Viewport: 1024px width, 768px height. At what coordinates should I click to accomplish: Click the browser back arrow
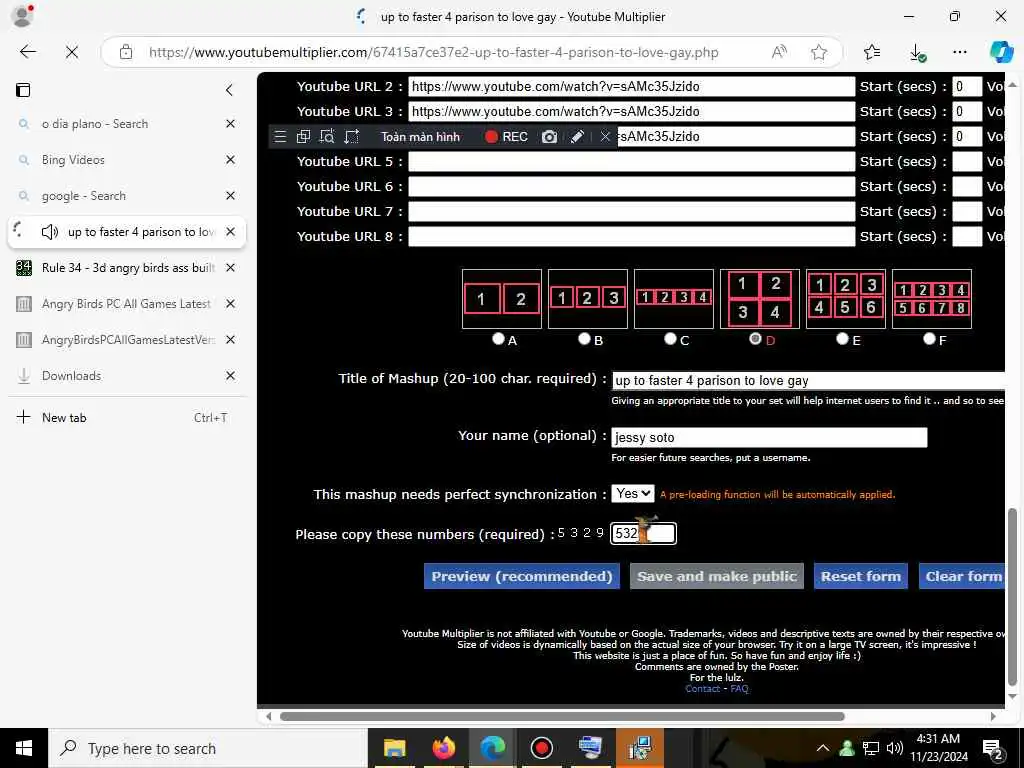27,52
